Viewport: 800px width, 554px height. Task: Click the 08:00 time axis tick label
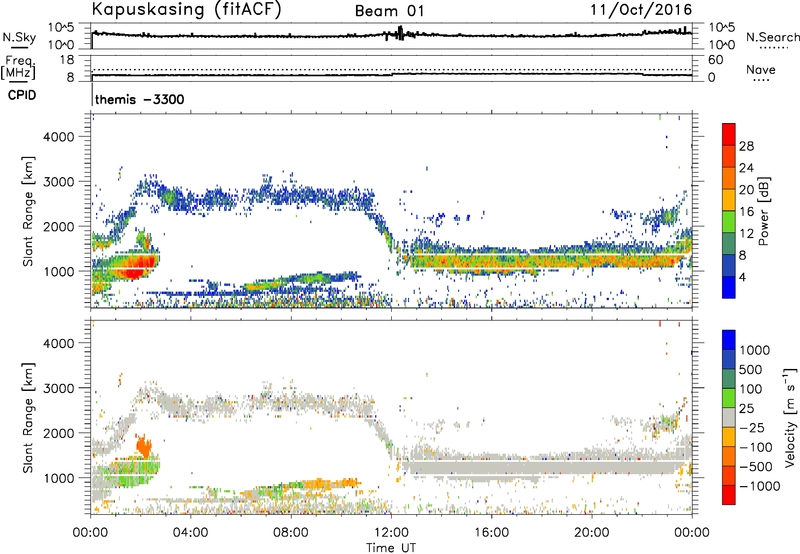point(291,533)
